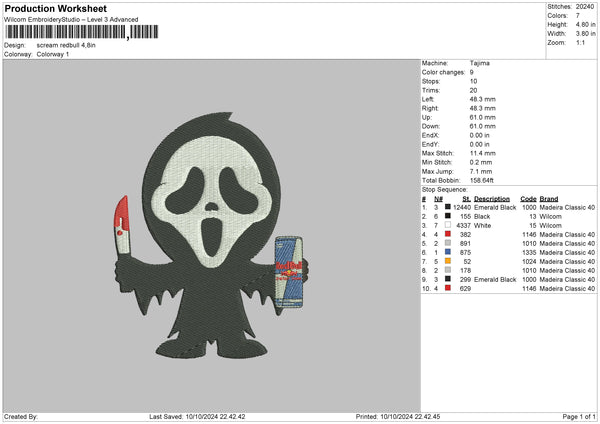The image size is (600, 424).
Task: Click the Emerald Black swatch in row 9
Action: [x=448, y=279]
